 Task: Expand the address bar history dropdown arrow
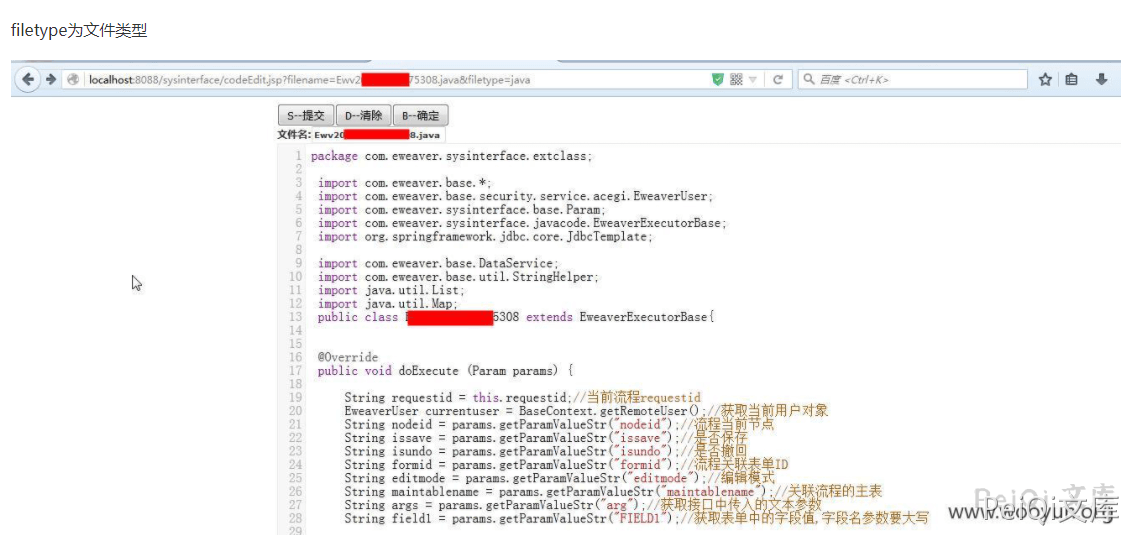tap(753, 80)
